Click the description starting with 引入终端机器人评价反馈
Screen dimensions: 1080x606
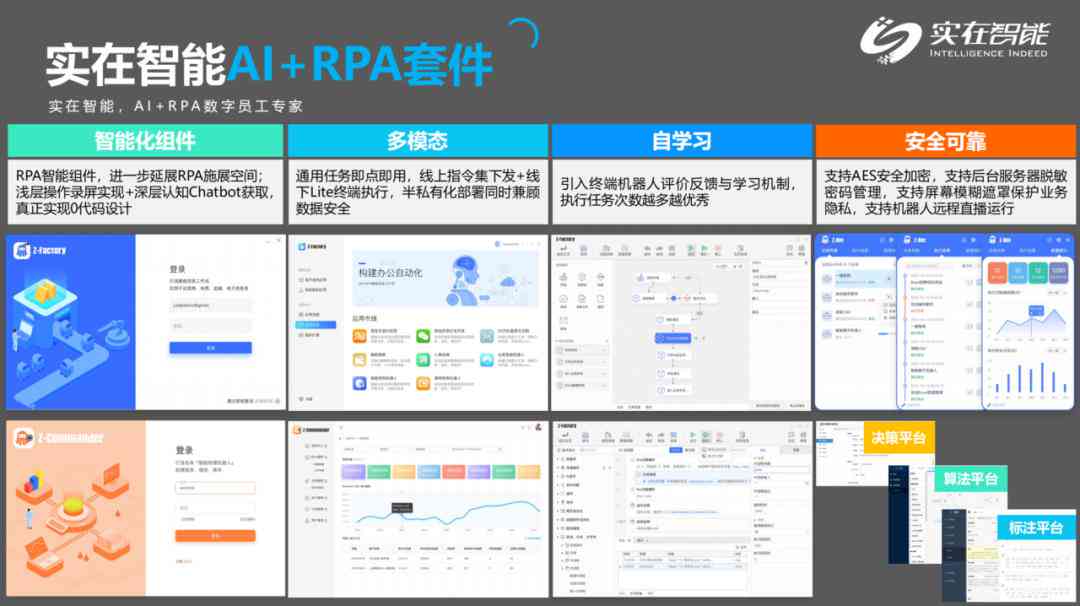click(678, 191)
